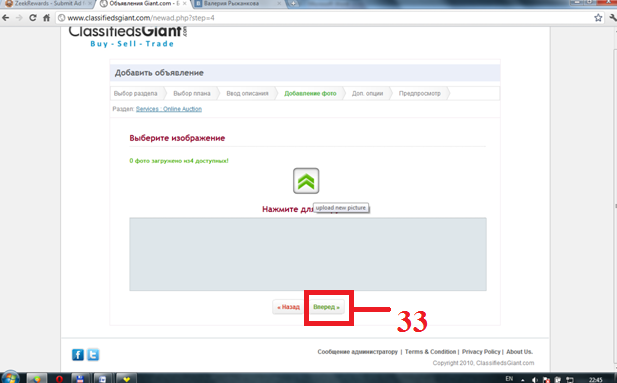
Task: Click the 22:45 clock in the taskbar
Action: click(x=595, y=380)
